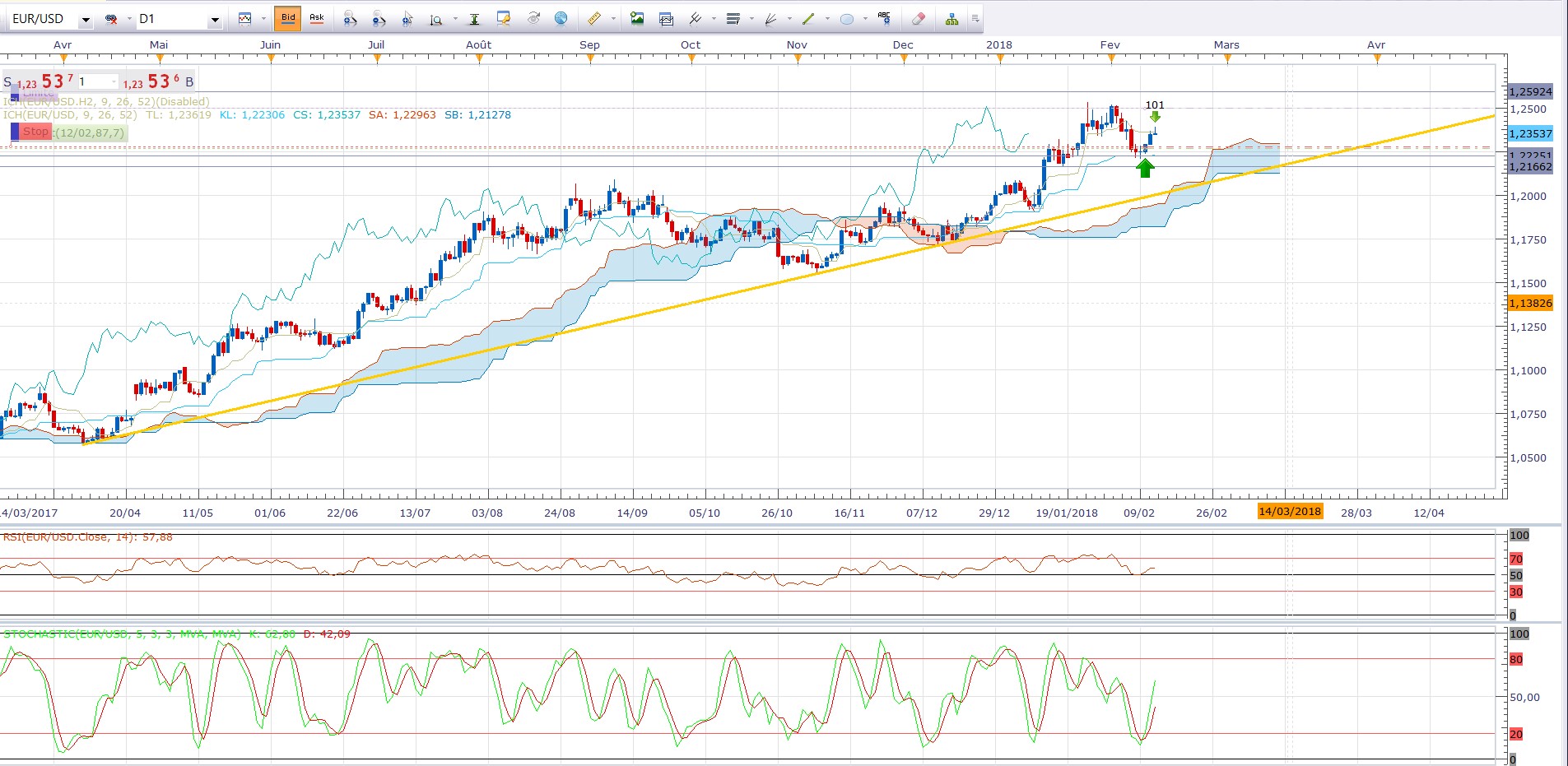
Task: Toggle the Ask price display
Action: (317, 18)
